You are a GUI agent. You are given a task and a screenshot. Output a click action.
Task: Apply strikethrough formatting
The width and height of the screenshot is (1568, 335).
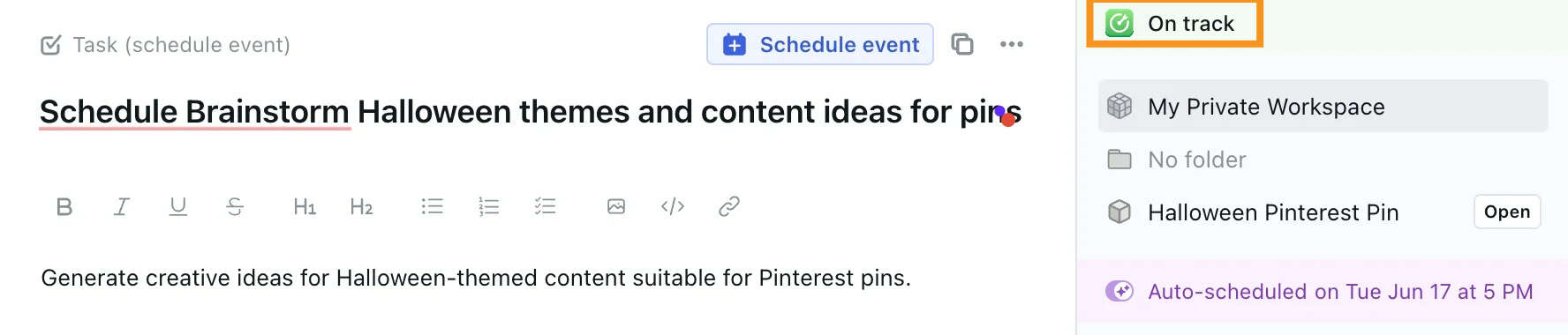234,206
